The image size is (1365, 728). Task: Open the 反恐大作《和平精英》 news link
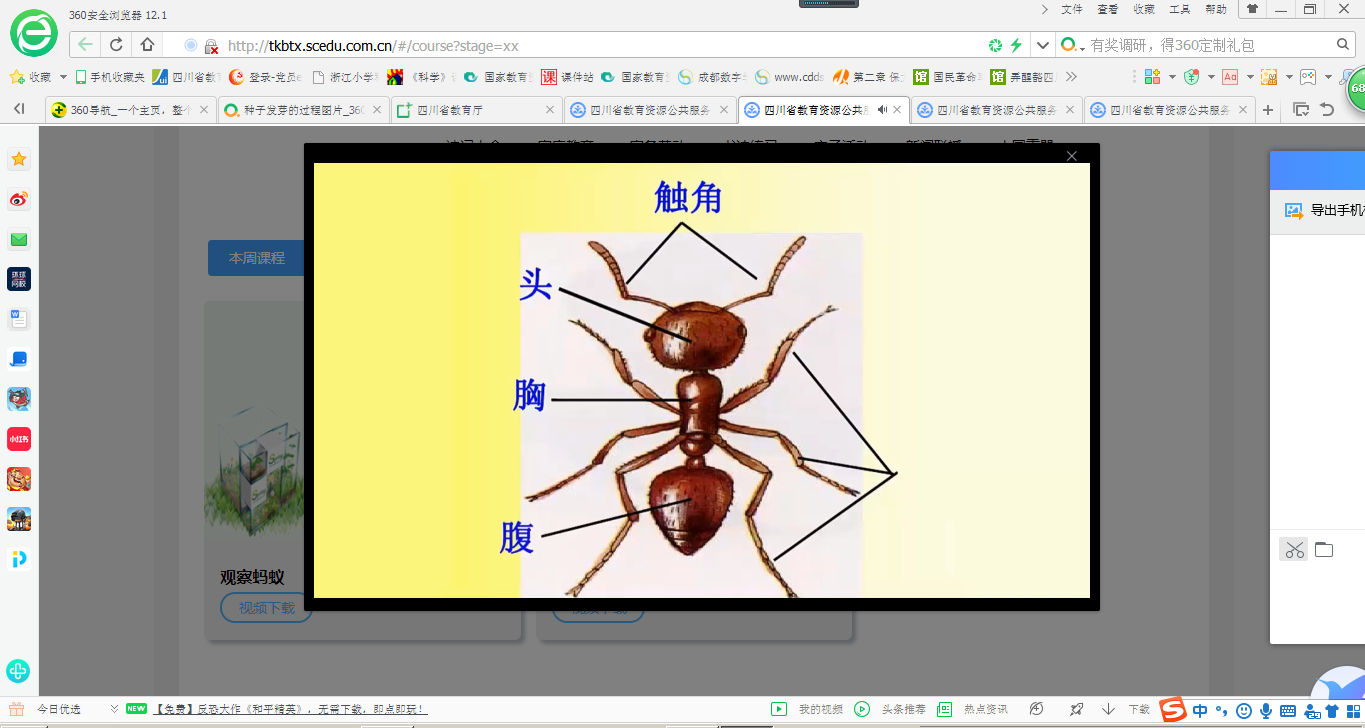pyautogui.click(x=290, y=709)
